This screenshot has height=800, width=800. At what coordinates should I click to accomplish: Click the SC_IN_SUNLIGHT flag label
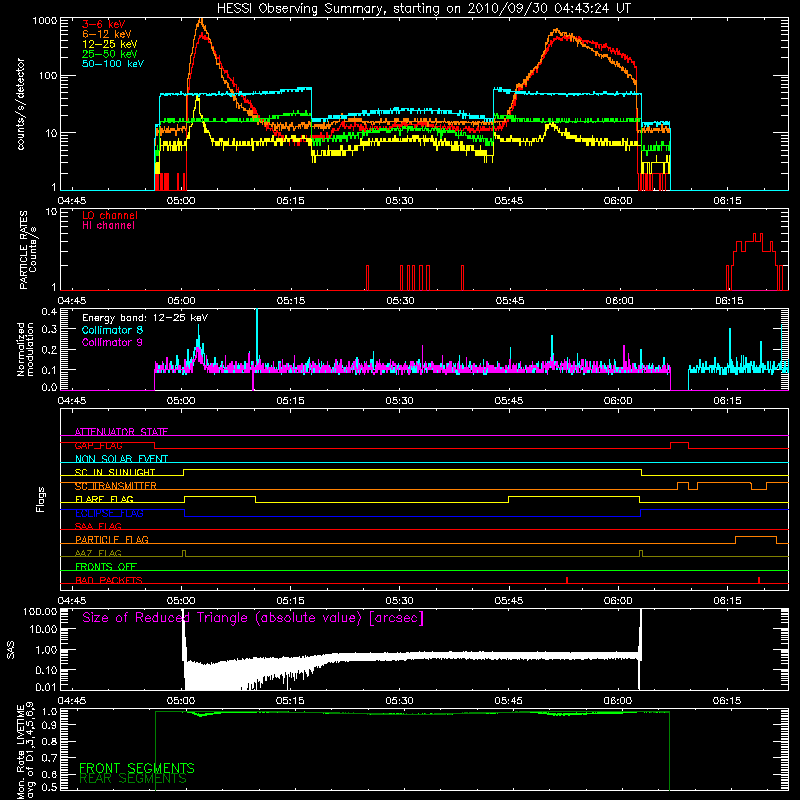(x=115, y=472)
